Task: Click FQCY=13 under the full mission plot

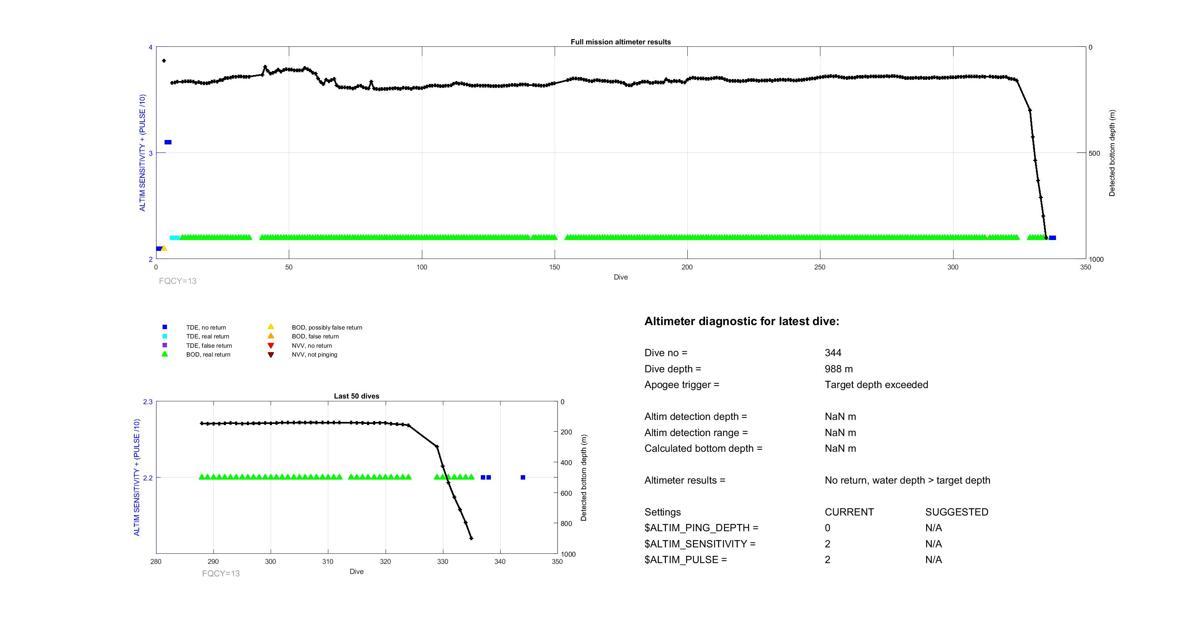Action: (x=178, y=281)
